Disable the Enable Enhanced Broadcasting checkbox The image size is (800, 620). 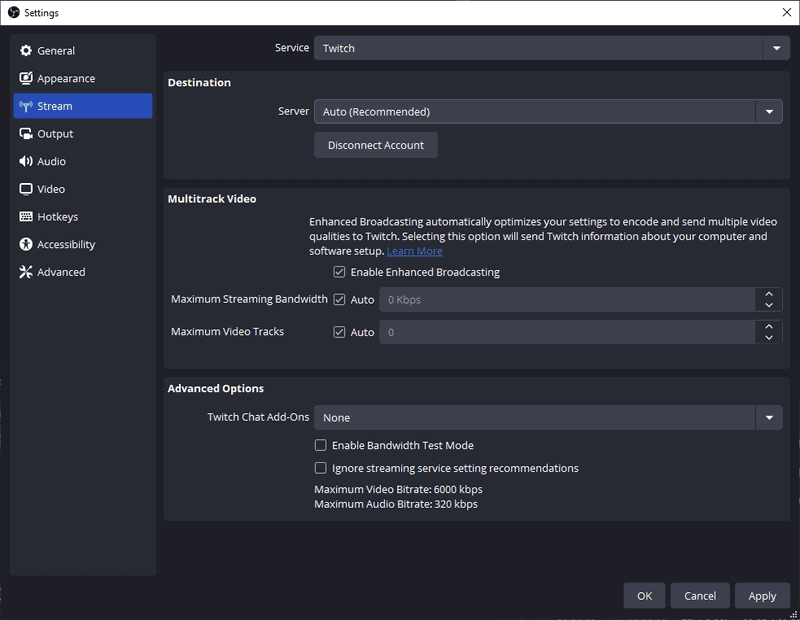tap(340, 272)
